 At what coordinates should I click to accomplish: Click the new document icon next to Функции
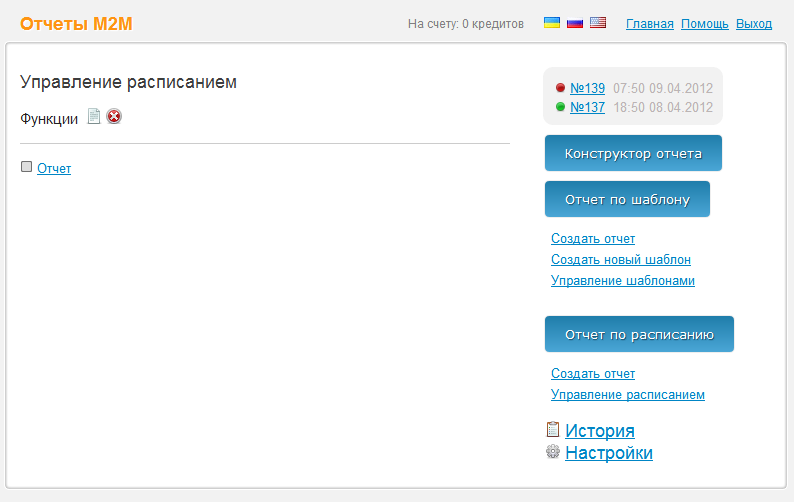click(x=94, y=117)
